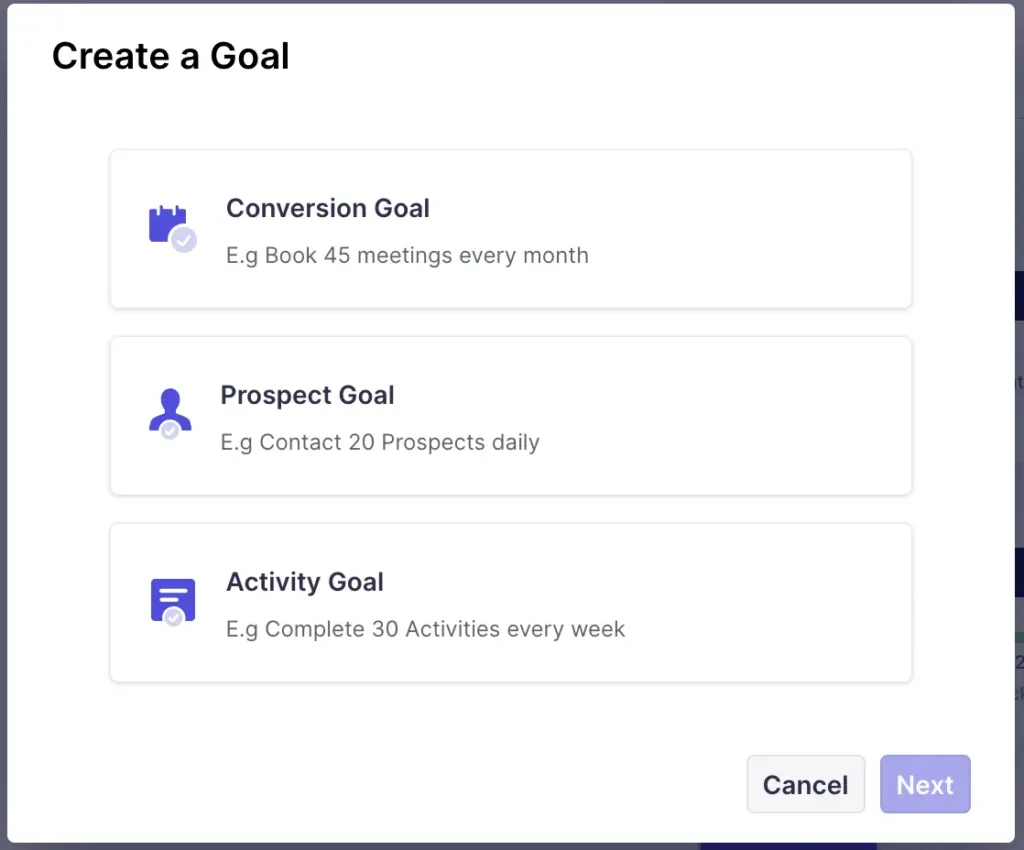This screenshot has width=1024, height=850.
Task: Select the Conversion Goal title
Action: coord(327,208)
